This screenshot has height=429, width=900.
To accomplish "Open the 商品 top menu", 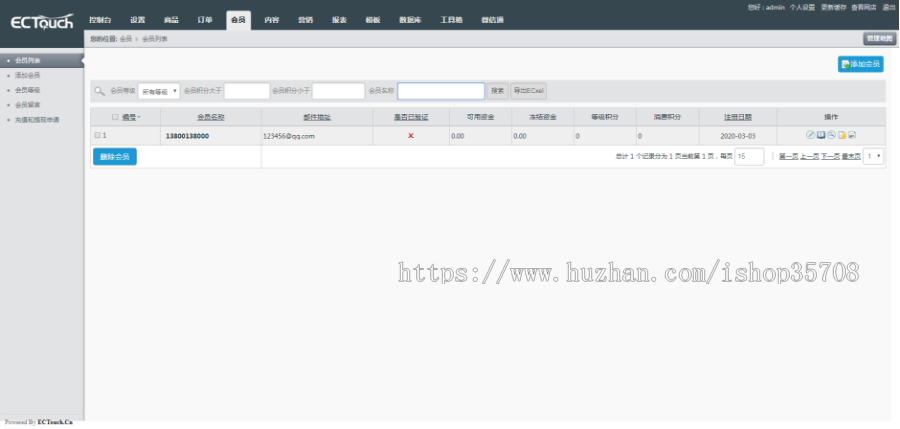I will click(x=171, y=20).
